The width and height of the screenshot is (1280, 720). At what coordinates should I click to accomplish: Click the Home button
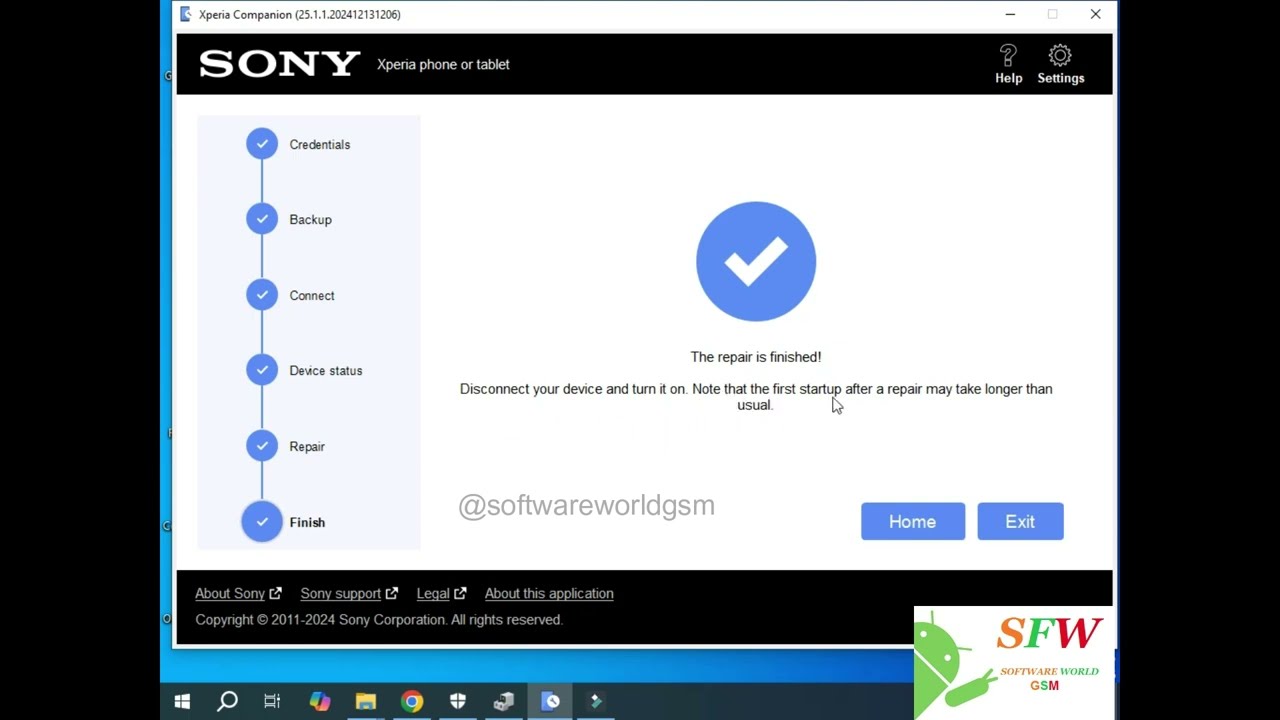pos(913,521)
